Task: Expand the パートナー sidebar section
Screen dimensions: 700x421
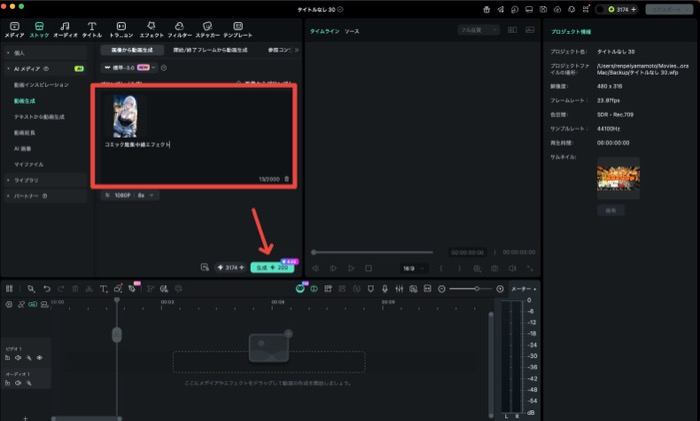Action: [x=45, y=196]
